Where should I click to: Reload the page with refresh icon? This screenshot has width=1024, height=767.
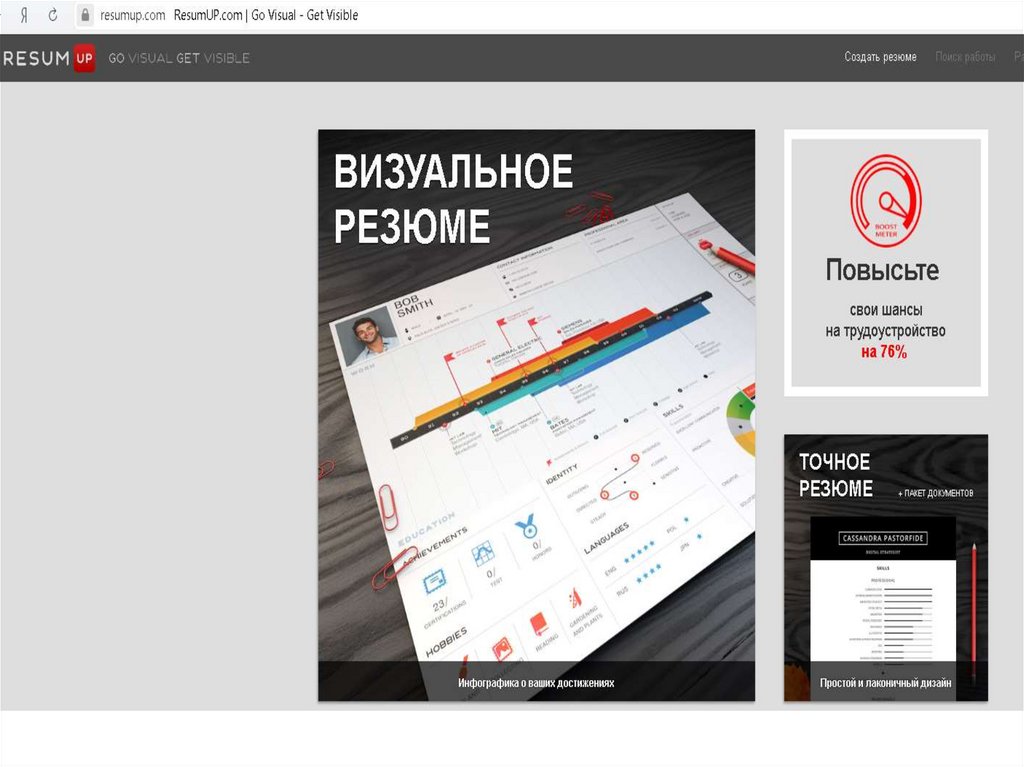tap(53, 14)
